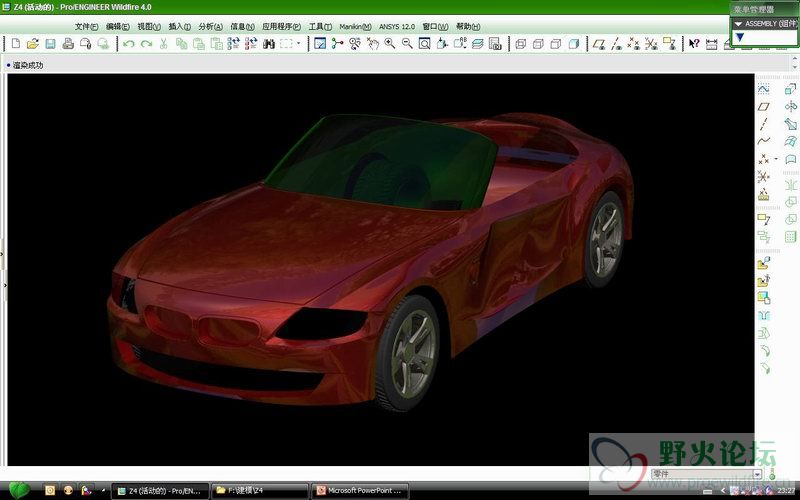Open Paste Special toolbar icon
Screen dimensions: 800x500
tap(216, 44)
